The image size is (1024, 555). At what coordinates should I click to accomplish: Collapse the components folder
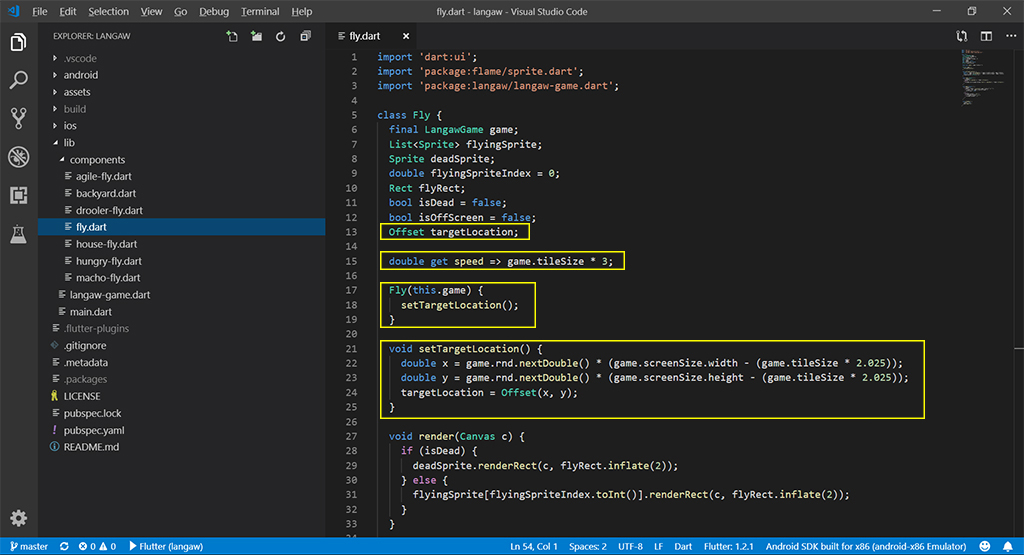click(97, 160)
